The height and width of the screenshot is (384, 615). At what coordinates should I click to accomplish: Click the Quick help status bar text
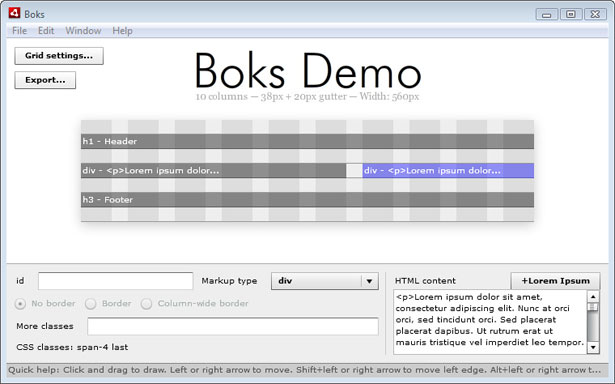304,370
